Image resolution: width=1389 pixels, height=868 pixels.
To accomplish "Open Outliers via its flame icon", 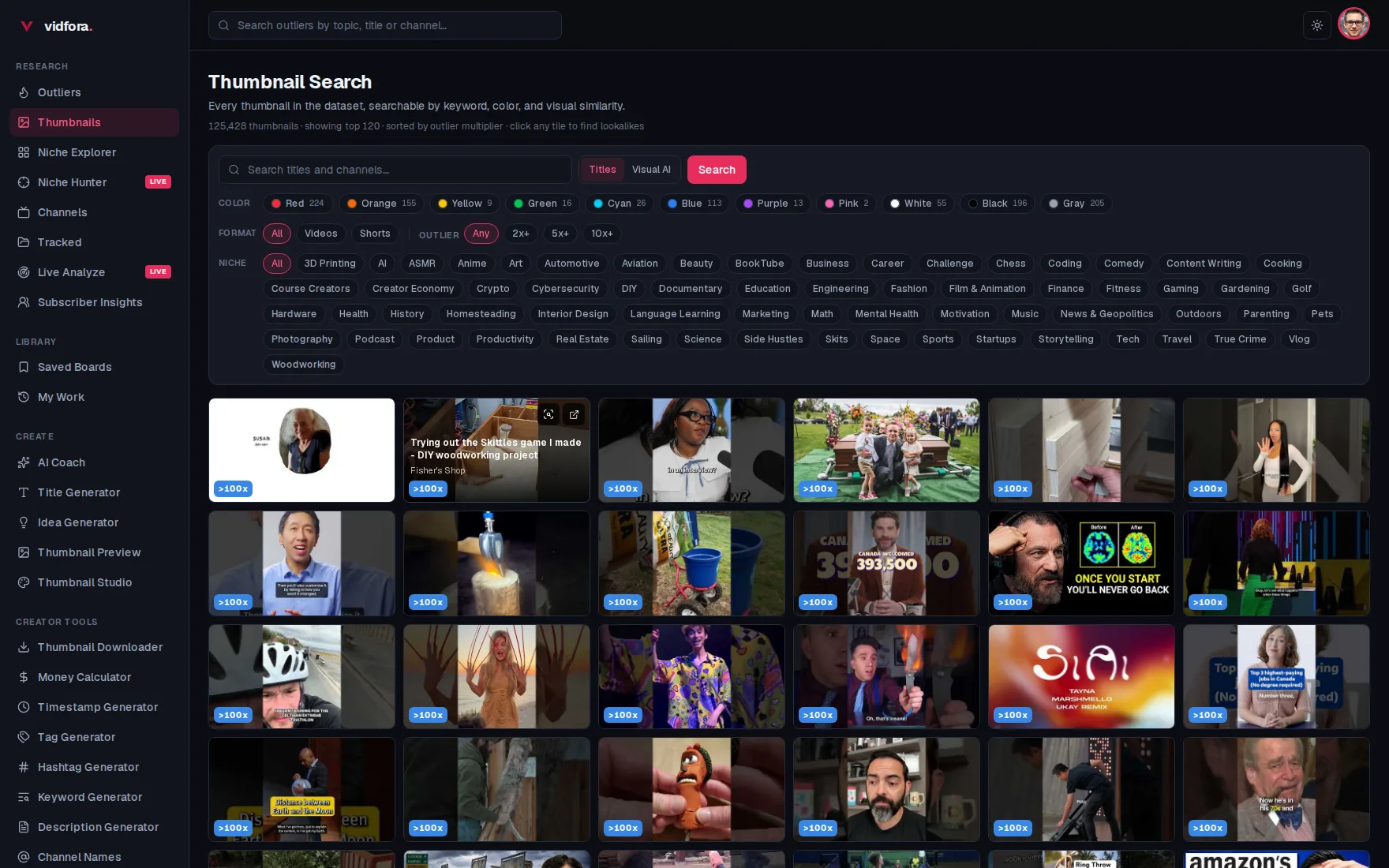I will 24,92.
